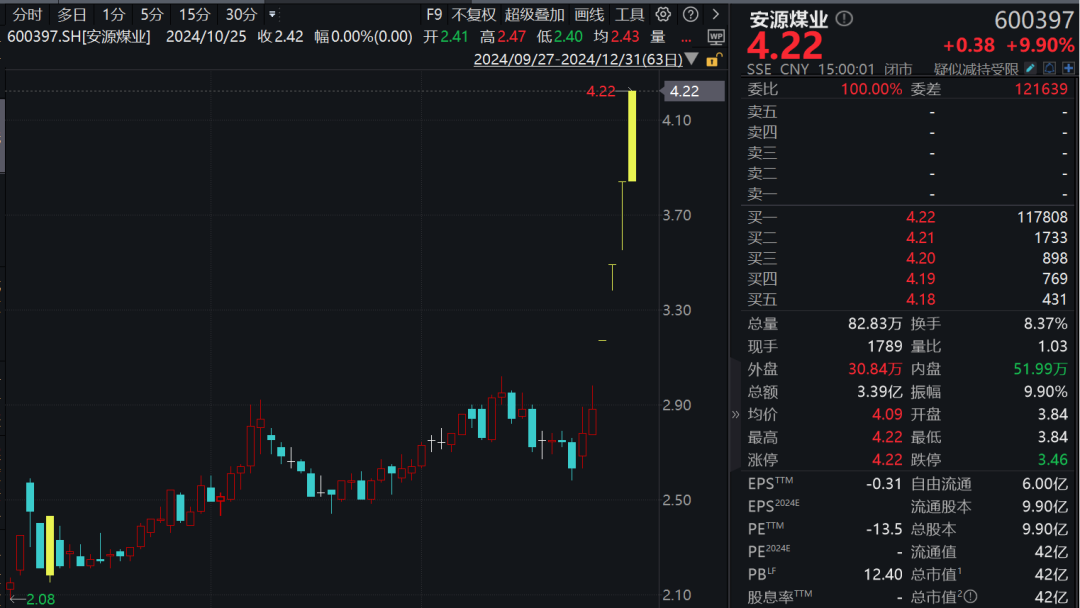Select the 30分 timeframe
The width and height of the screenshot is (1080, 608).
[241, 14]
